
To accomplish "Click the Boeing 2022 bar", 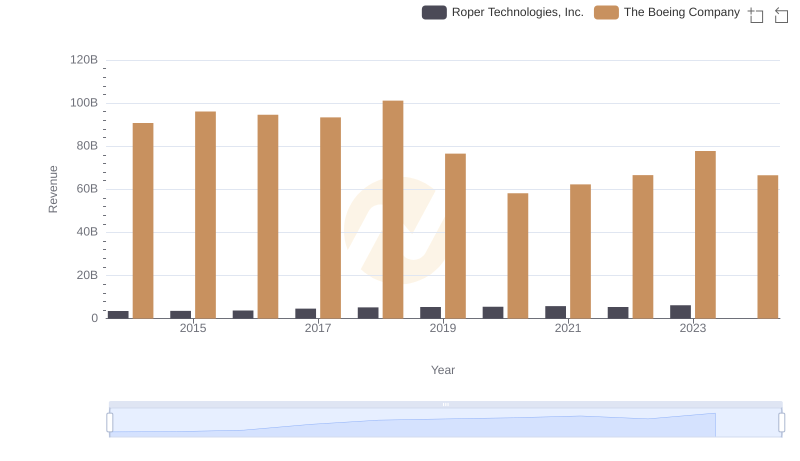I will tap(643, 247).
